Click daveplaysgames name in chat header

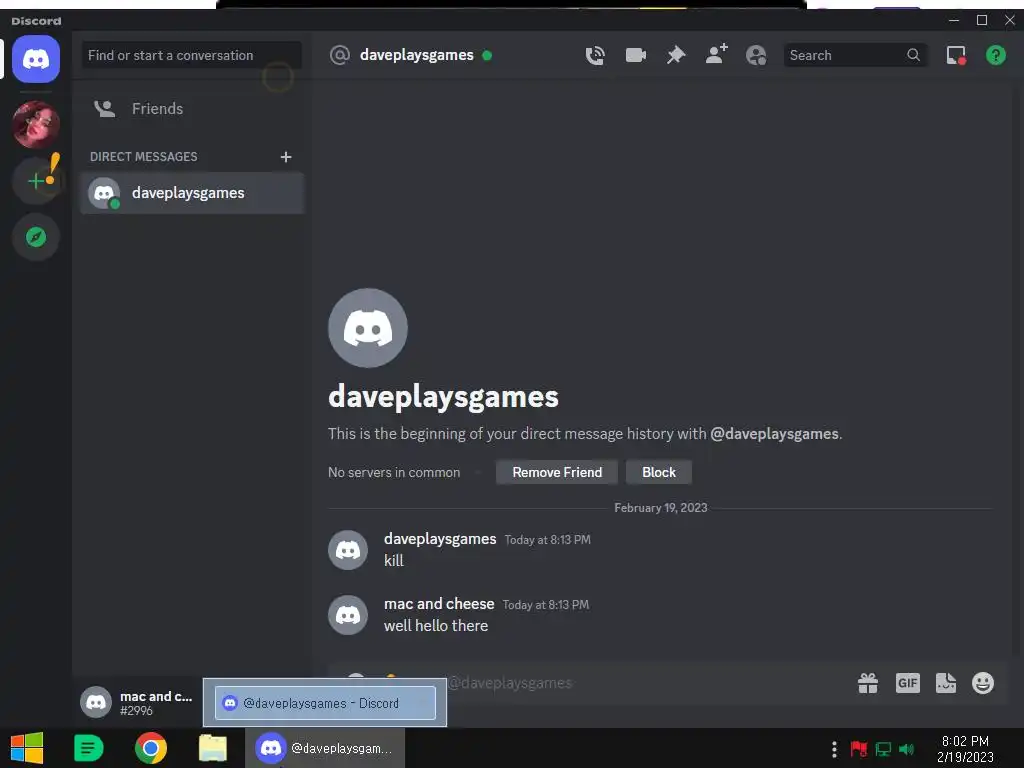(417, 56)
